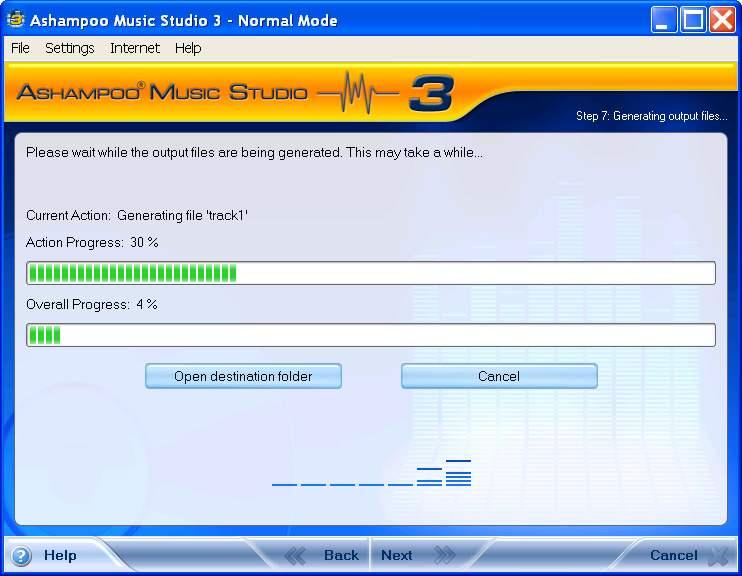Maximize the Ashampoo Music Studio window
This screenshot has height=576, width=742.
(x=693, y=20)
